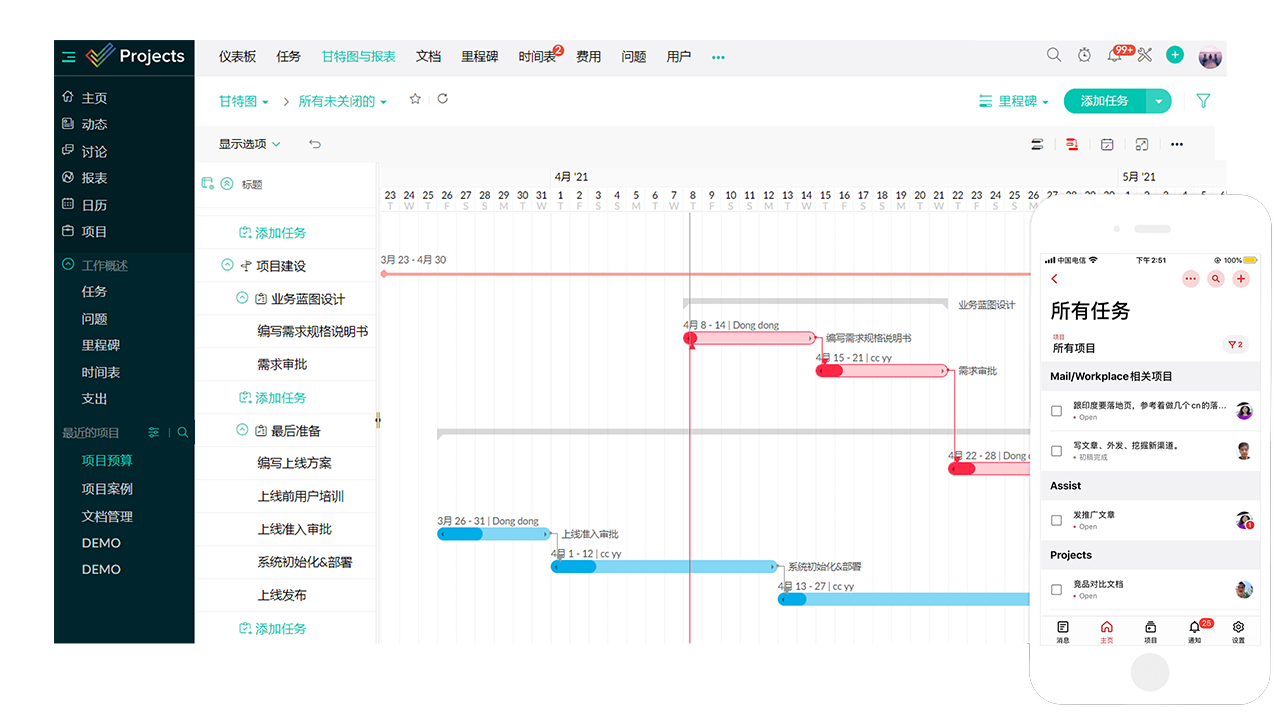Switch to the 任务 tab

(x=288, y=57)
